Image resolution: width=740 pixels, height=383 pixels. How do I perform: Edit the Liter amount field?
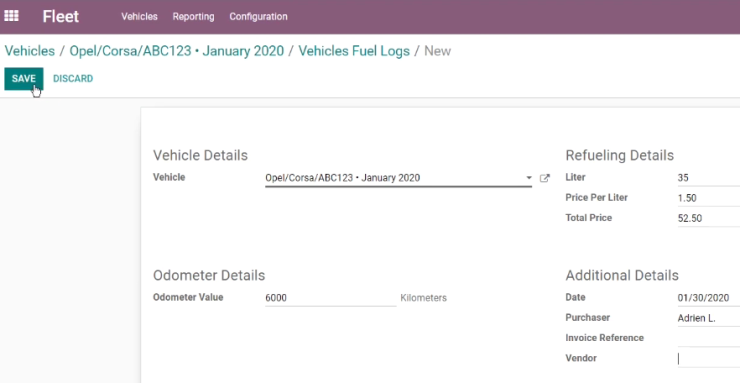[709, 178]
